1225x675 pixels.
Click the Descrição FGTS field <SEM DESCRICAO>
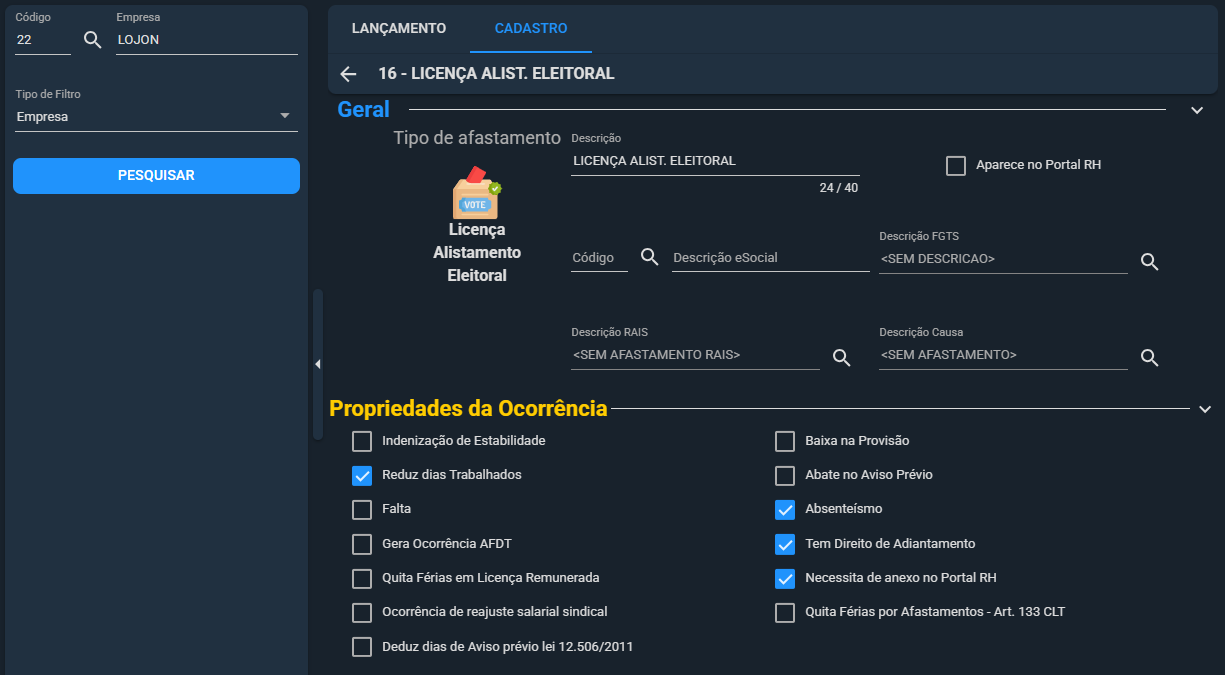point(1003,260)
